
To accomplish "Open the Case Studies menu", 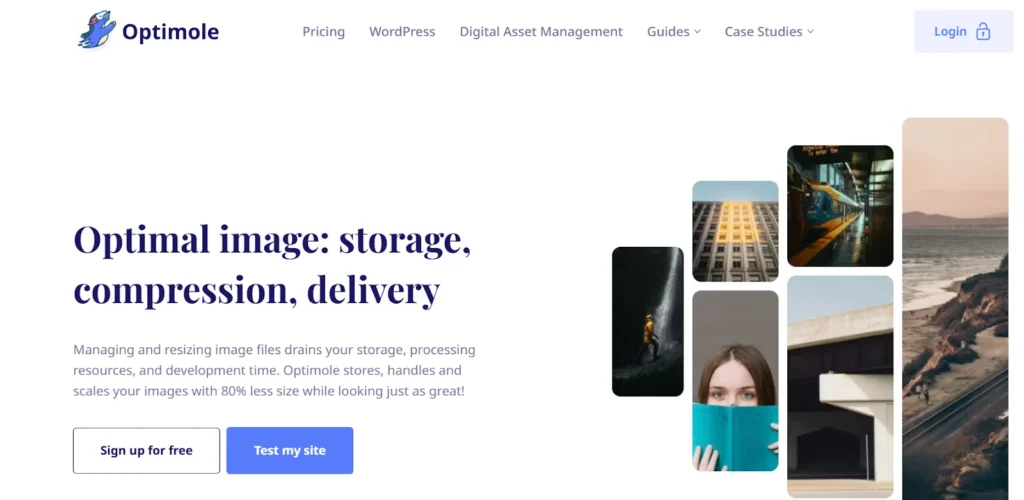I will 763,31.
